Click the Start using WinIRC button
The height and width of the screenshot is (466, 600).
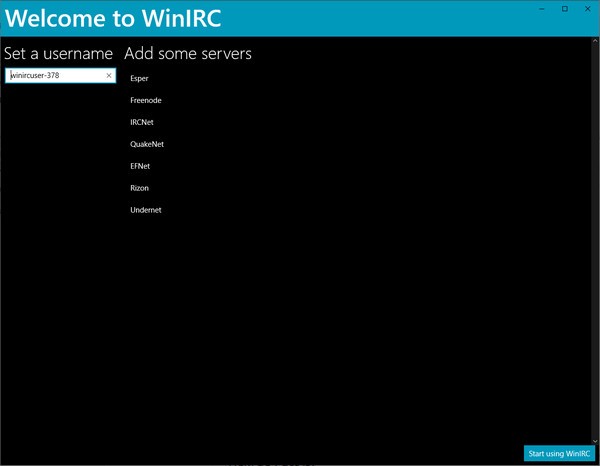tap(559, 453)
